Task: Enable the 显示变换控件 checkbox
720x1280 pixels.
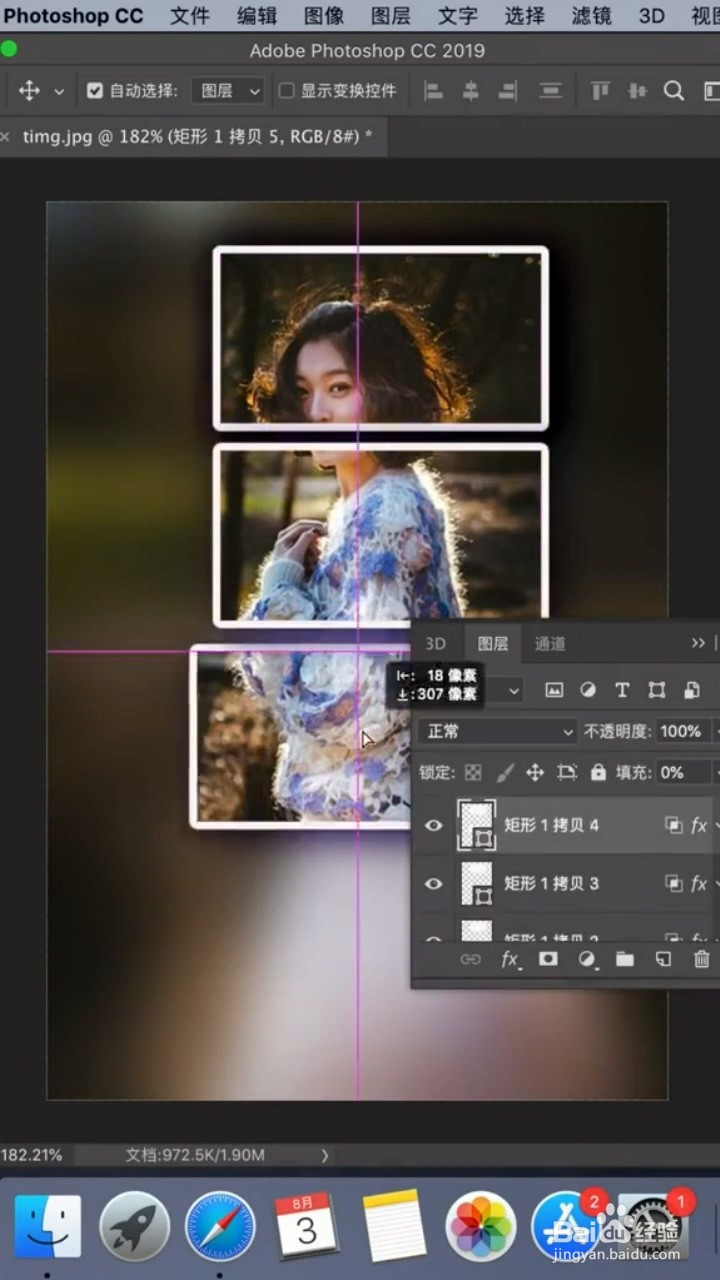Action: pyautogui.click(x=286, y=91)
